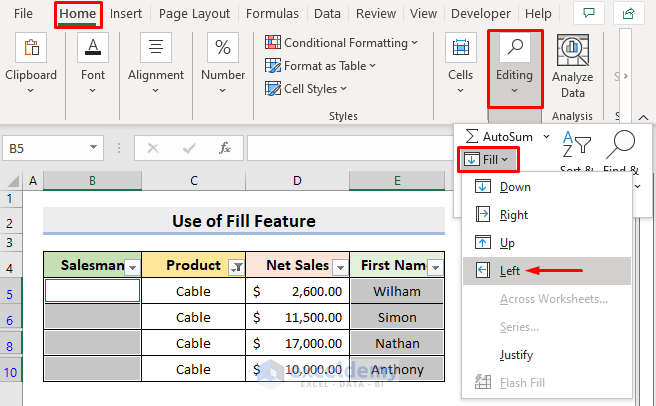Toggle the Product column filter button
The width and height of the screenshot is (656, 406).
(x=236, y=266)
